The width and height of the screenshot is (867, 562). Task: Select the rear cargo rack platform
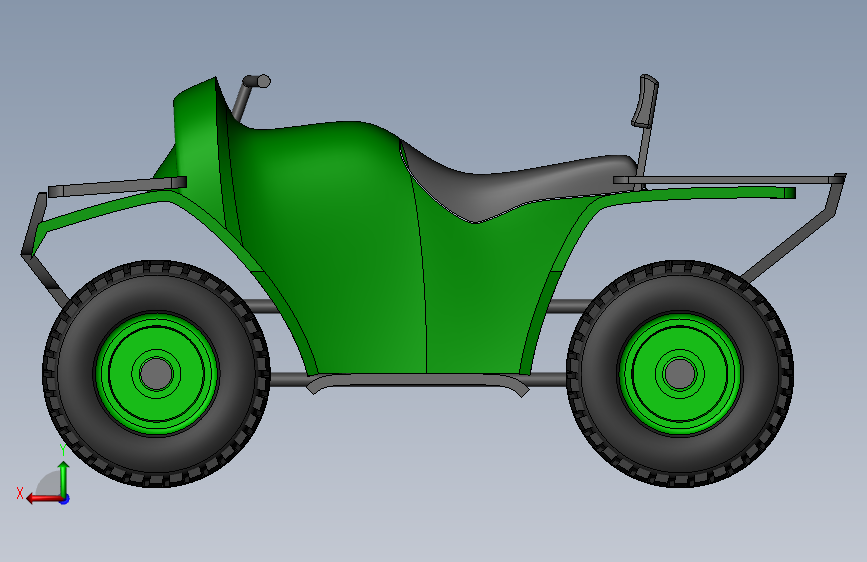[729, 180]
